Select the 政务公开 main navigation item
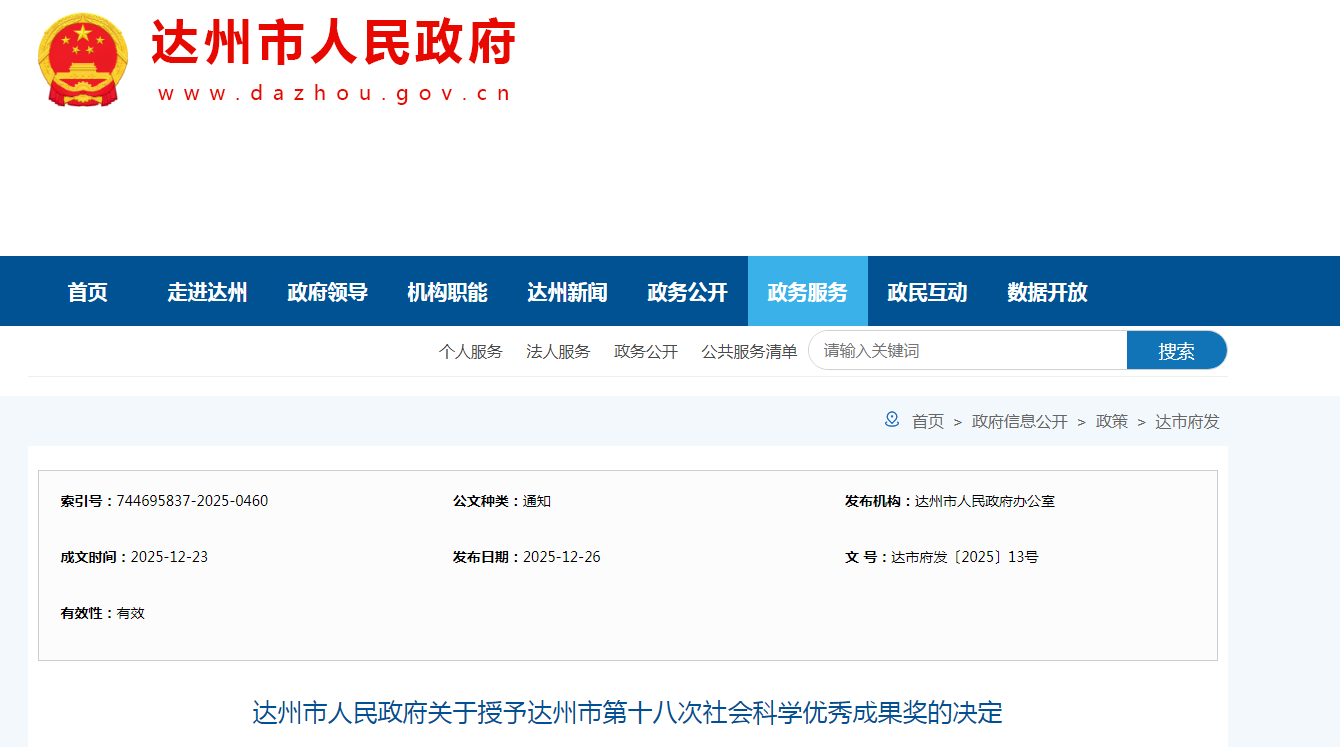This screenshot has width=1340, height=747. pyautogui.click(x=687, y=292)
